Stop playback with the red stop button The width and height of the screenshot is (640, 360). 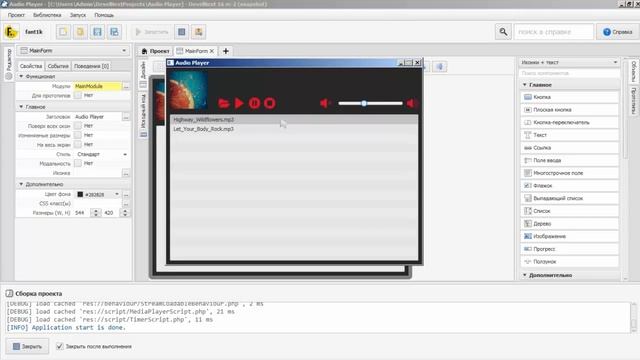269,103
